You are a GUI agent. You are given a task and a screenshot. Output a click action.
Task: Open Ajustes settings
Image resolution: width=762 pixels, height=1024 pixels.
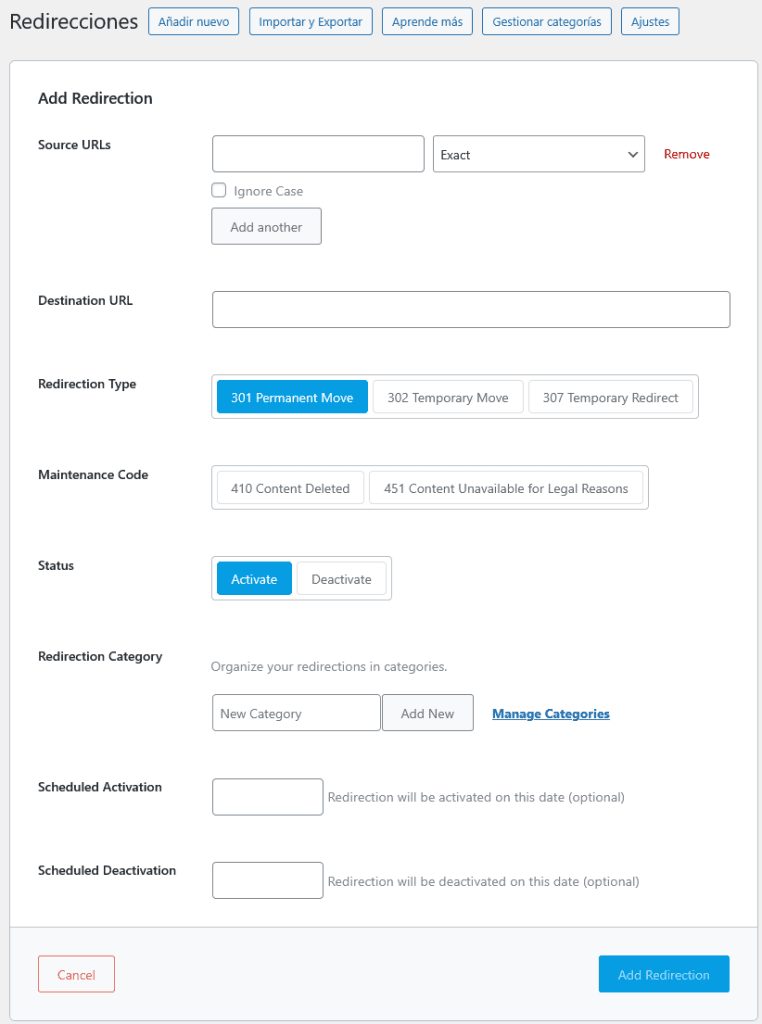[650, 22]
